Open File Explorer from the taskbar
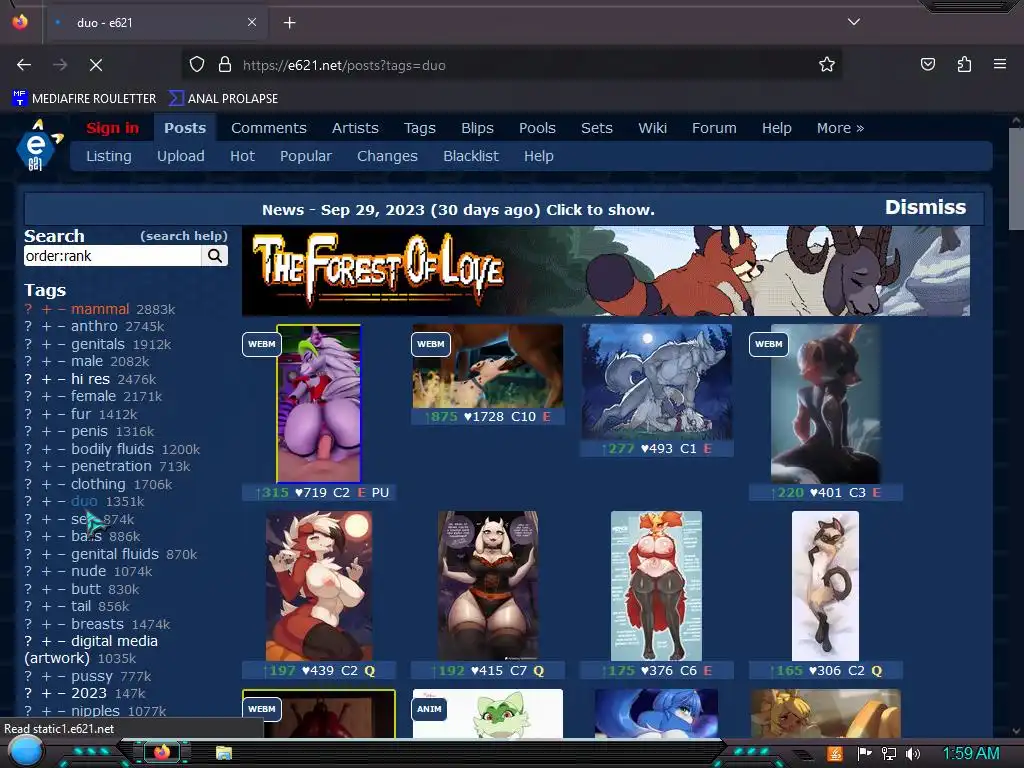 click(x=224, y=753)
